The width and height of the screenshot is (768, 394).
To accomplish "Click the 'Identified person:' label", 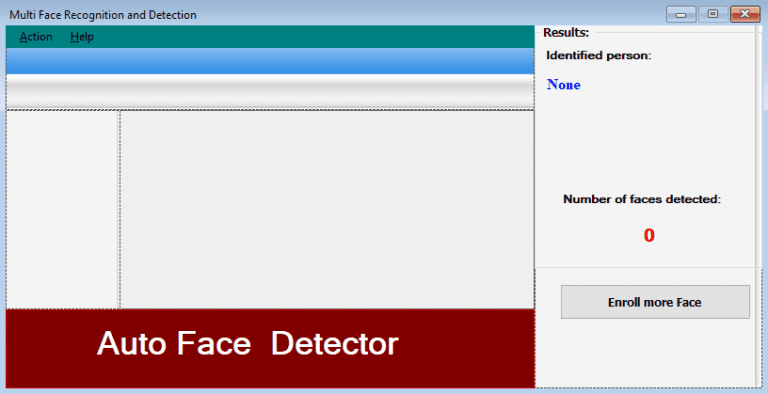I will [x=599, y=55].
